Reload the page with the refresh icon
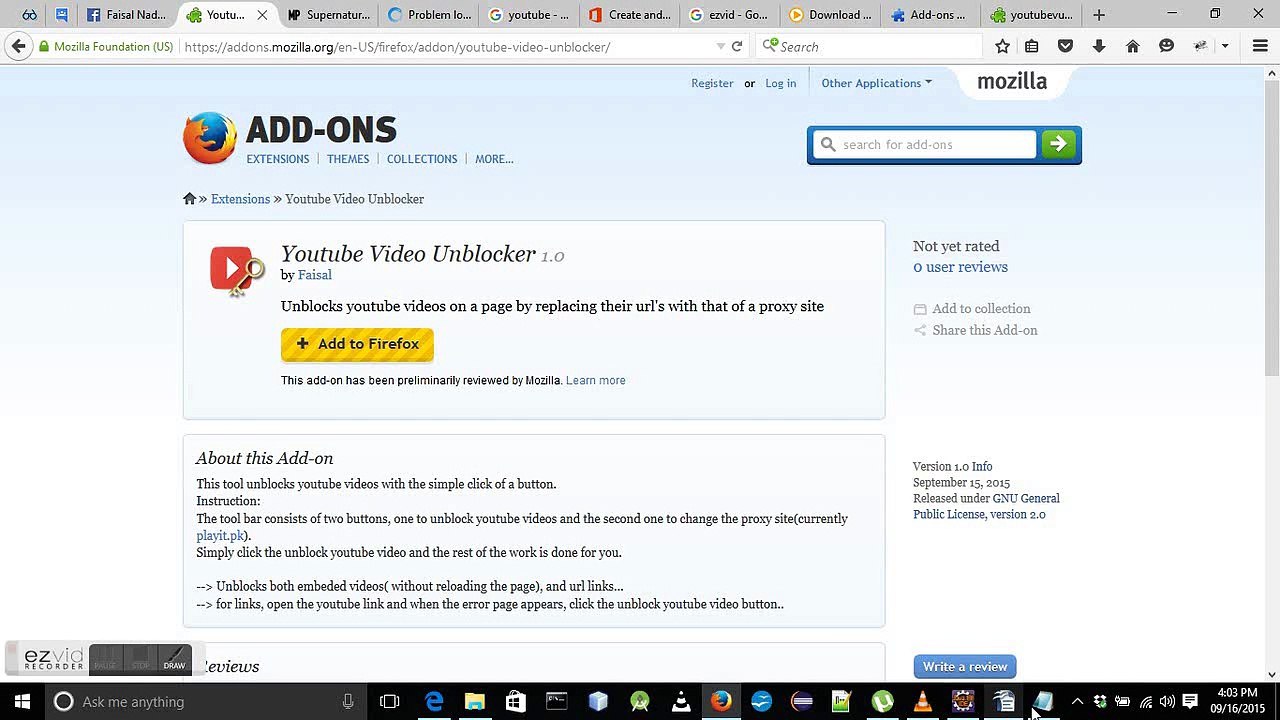Screen dimensions: 1280x720 pos(737,46)
